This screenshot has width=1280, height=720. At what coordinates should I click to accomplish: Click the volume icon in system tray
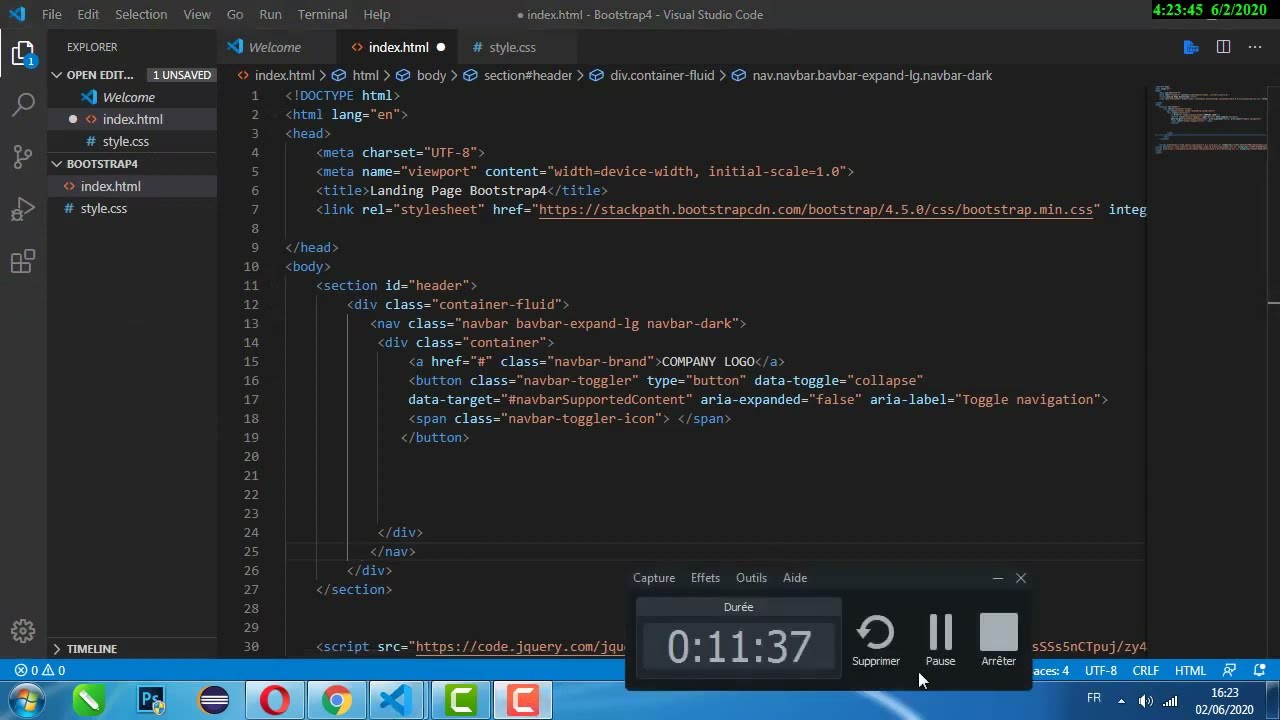click(1146, 700)
